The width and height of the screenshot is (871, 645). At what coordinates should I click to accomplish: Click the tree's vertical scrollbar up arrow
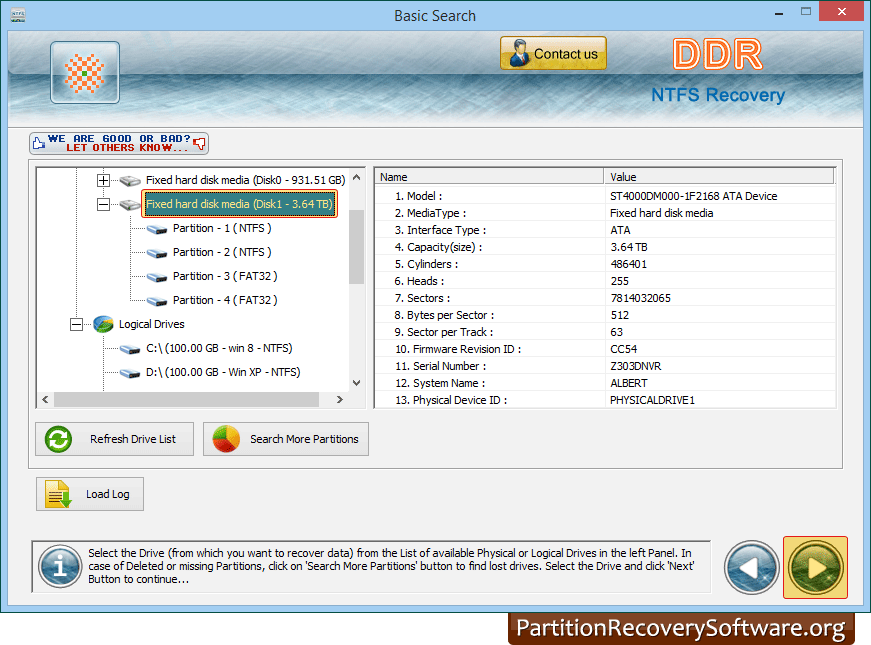(357, 177)
